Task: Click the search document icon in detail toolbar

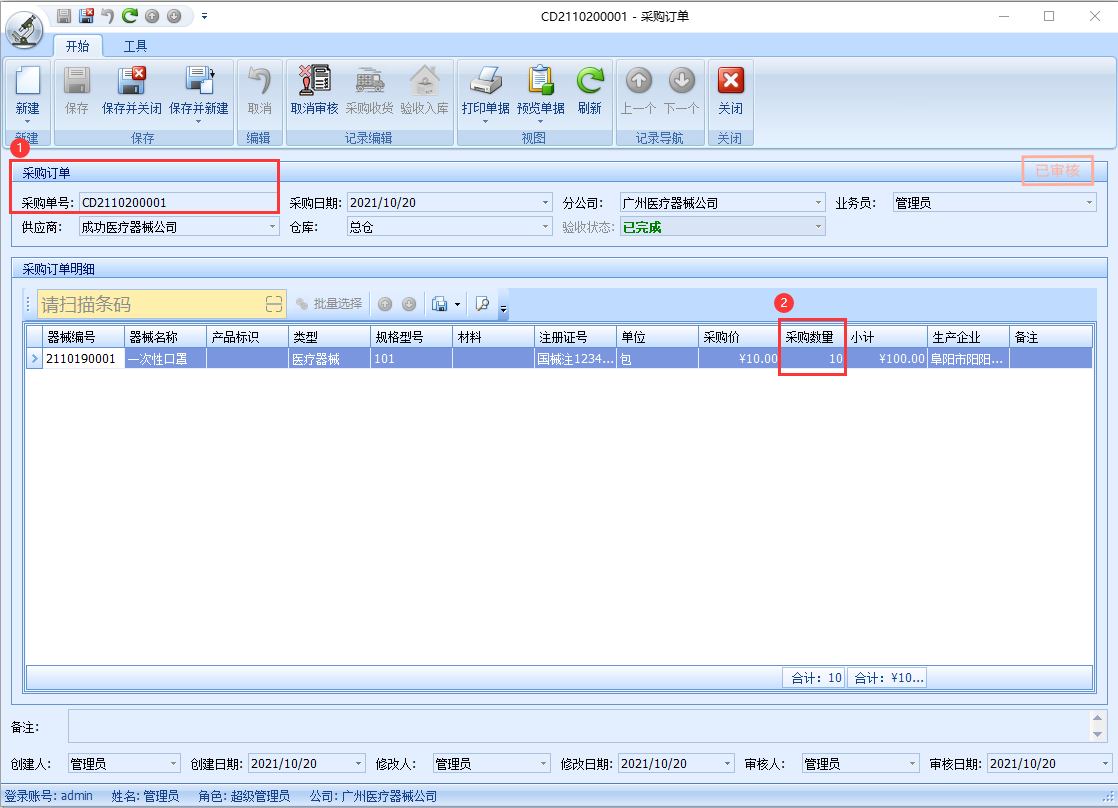Action: tap(483, 305)
